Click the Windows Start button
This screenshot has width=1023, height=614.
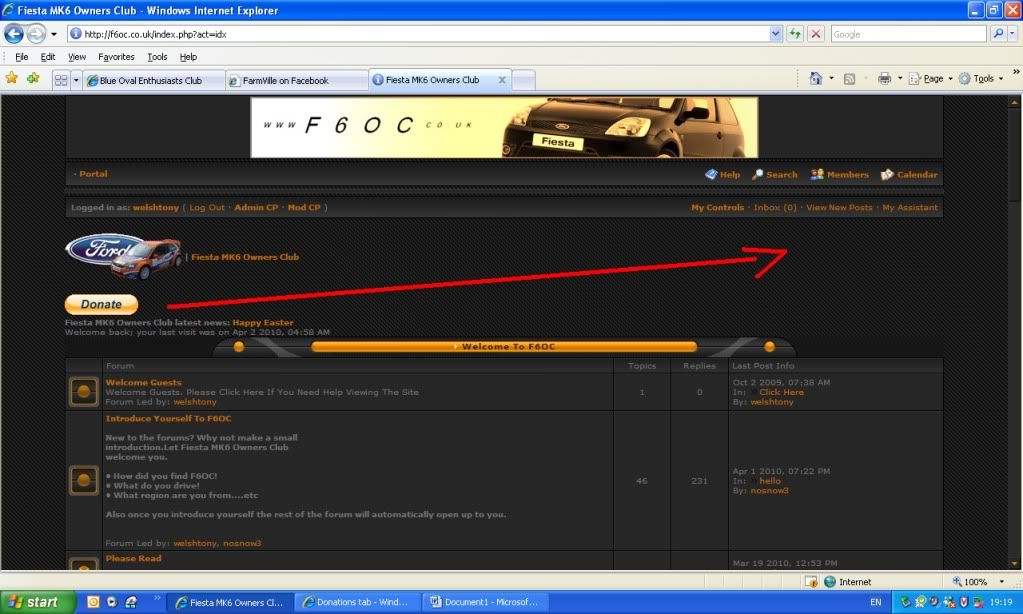point(38,602)
